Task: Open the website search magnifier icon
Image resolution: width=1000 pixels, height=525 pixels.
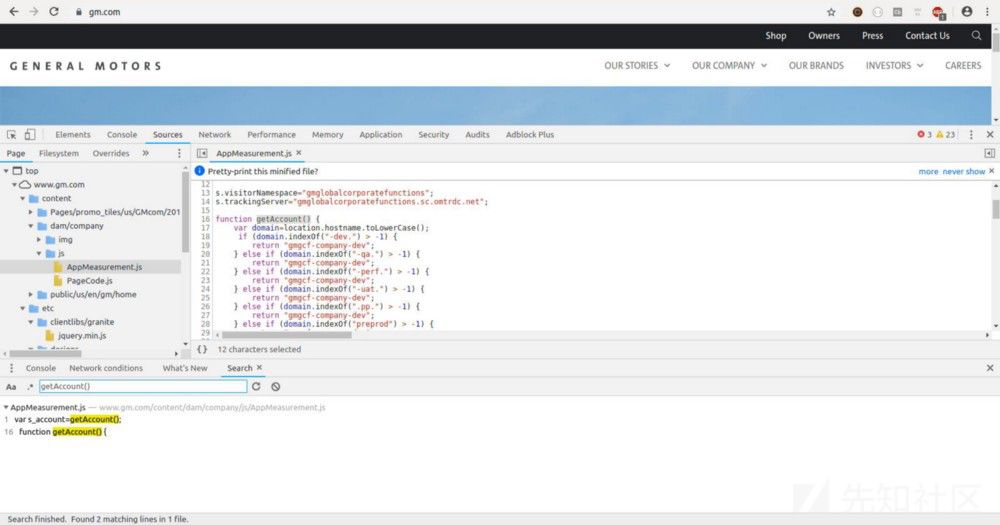Action: click(976, 36)
